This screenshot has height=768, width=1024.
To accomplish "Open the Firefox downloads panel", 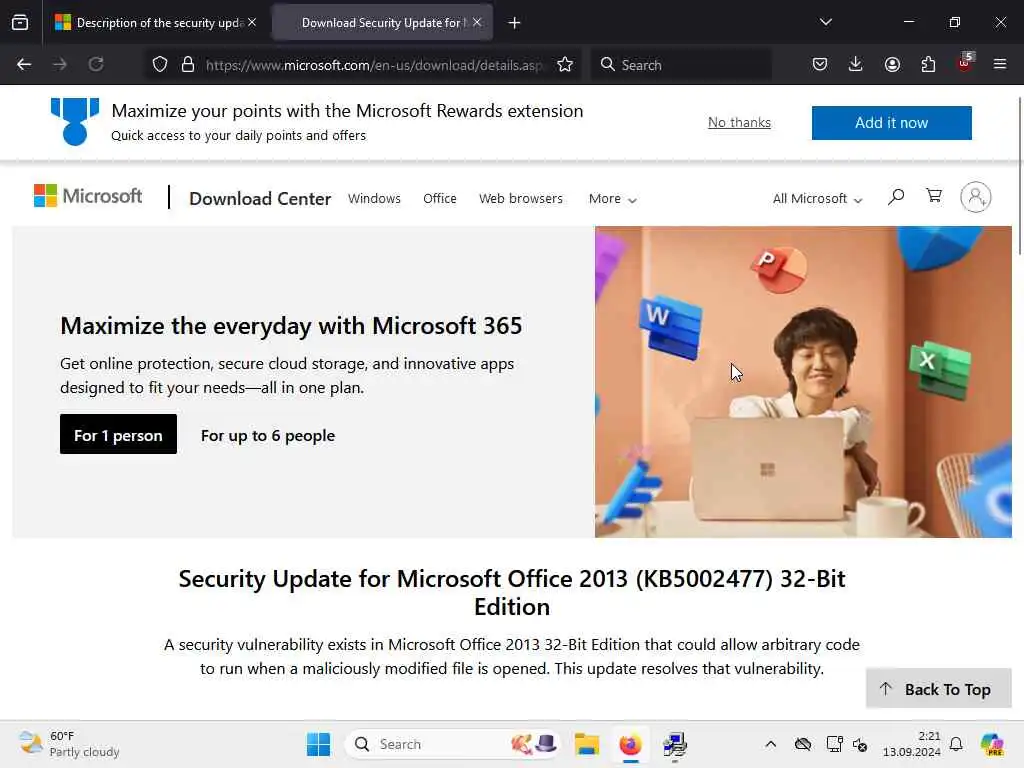I will [856, 64].
